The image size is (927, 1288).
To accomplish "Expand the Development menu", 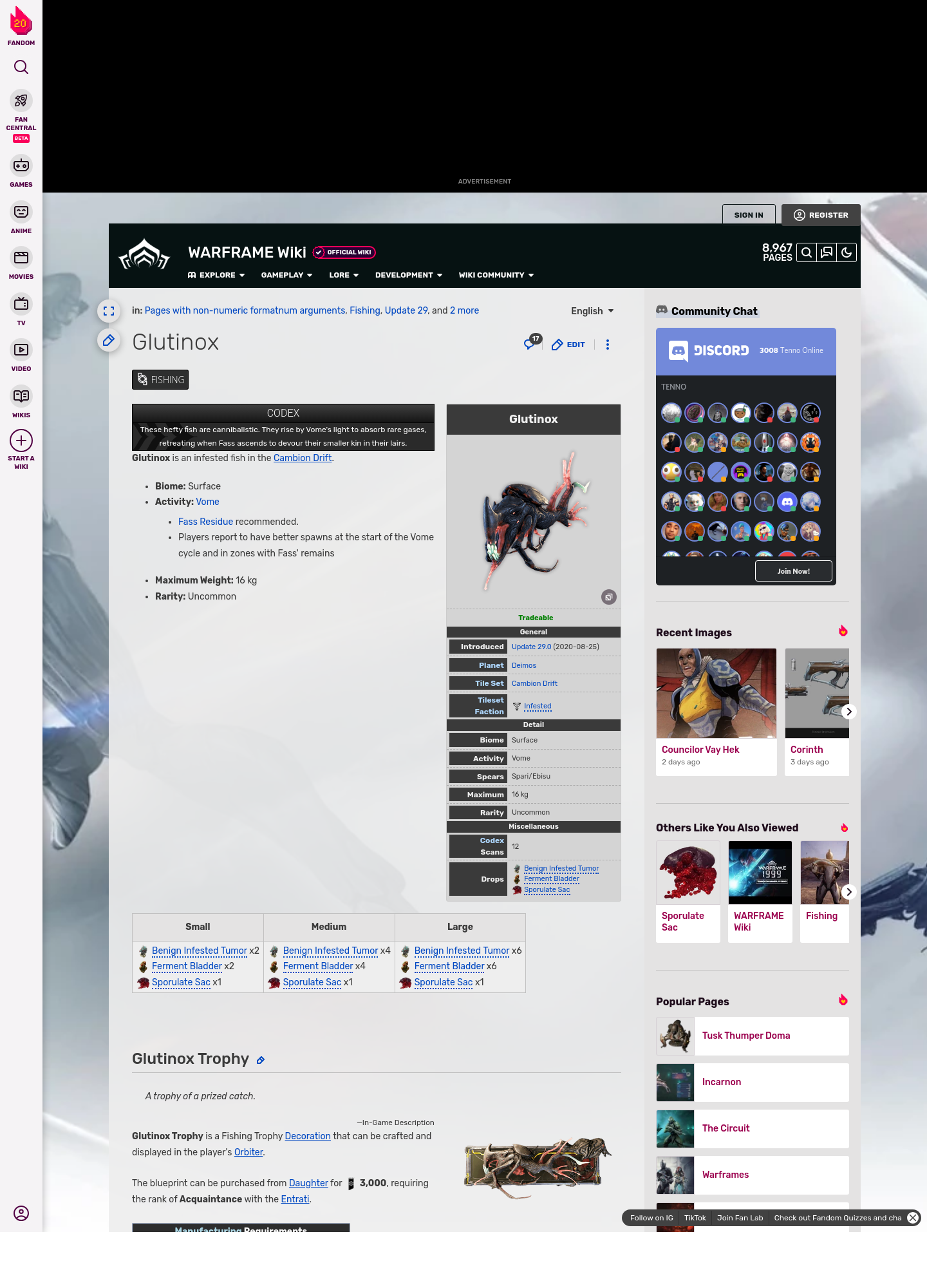I will [x=409, y=275].
